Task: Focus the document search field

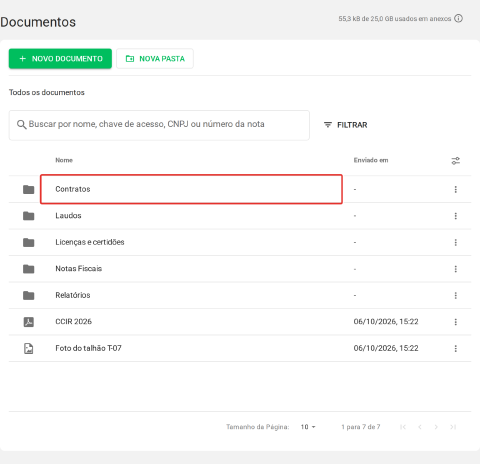Action: [159, 125]
